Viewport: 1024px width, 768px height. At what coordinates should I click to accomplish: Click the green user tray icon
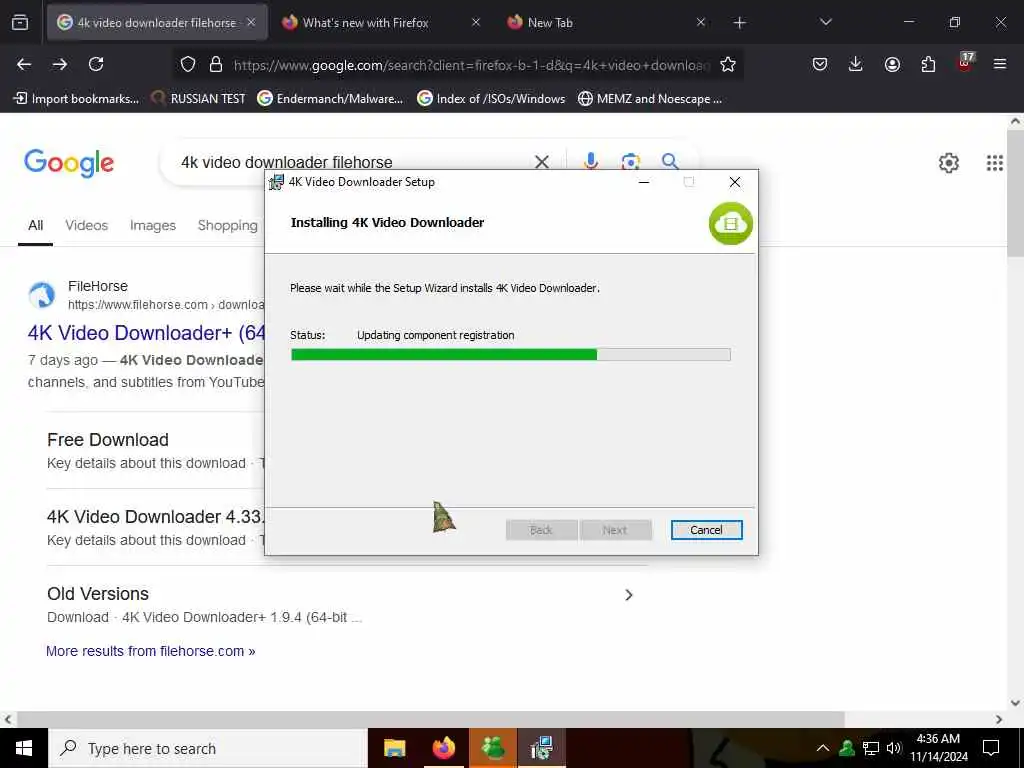pos(847,748)
